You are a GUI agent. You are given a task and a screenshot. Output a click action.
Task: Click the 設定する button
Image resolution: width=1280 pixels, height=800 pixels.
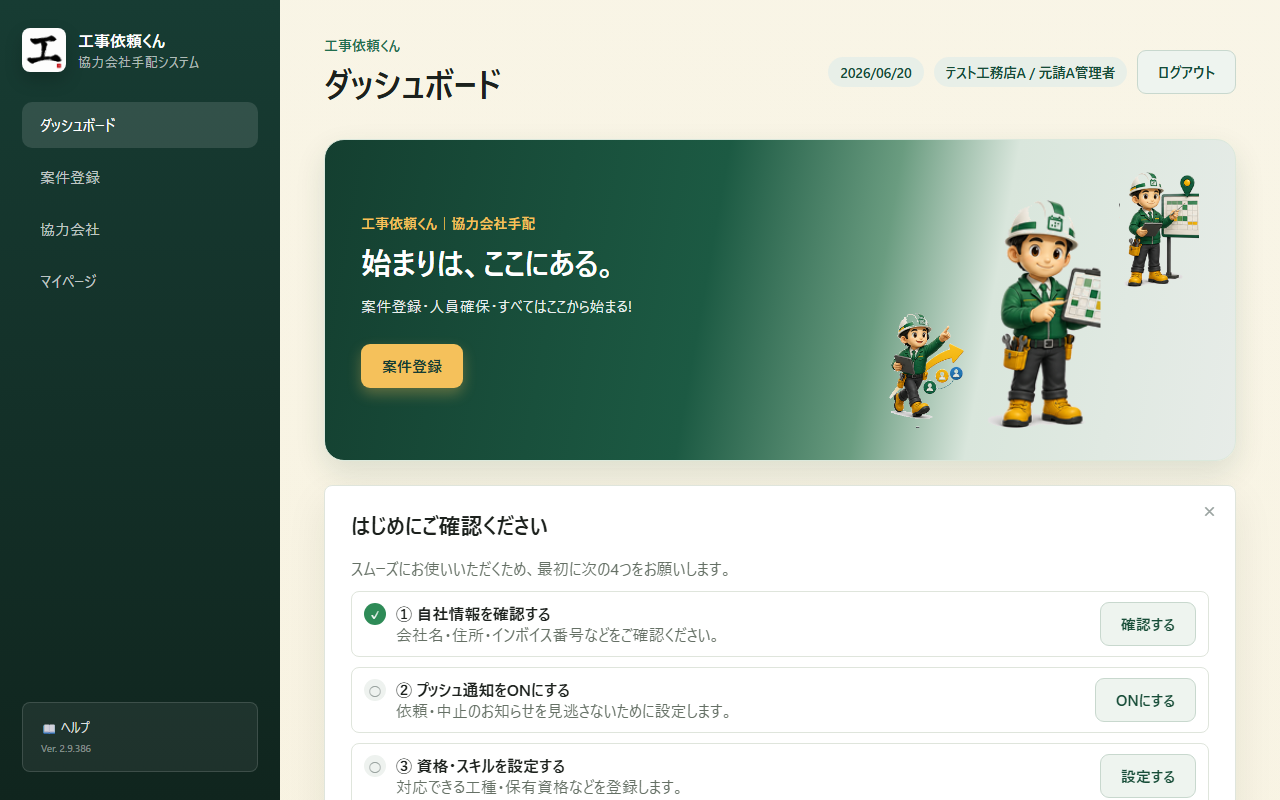(1148, 776)
